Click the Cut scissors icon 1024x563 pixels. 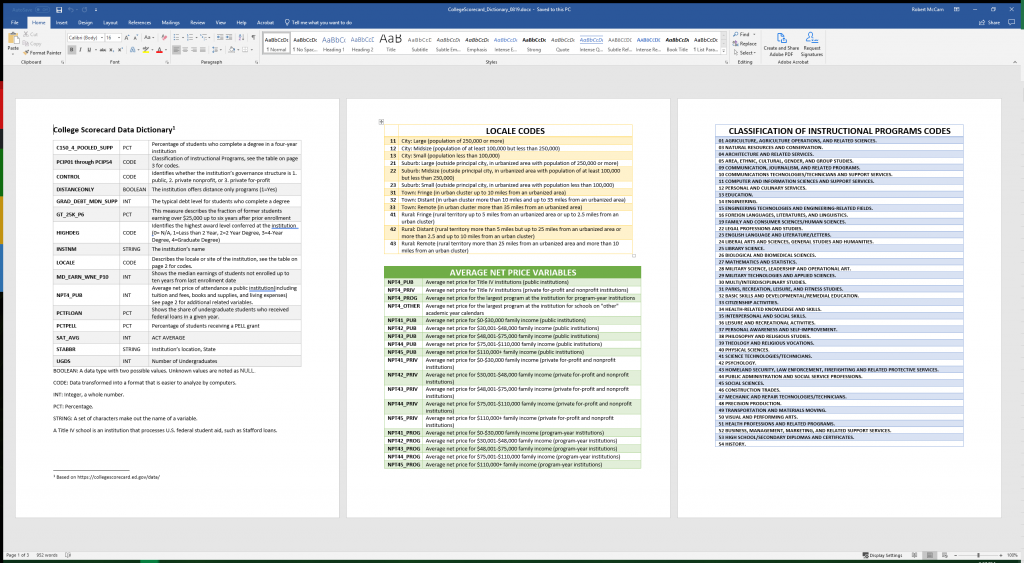point(26,34)
